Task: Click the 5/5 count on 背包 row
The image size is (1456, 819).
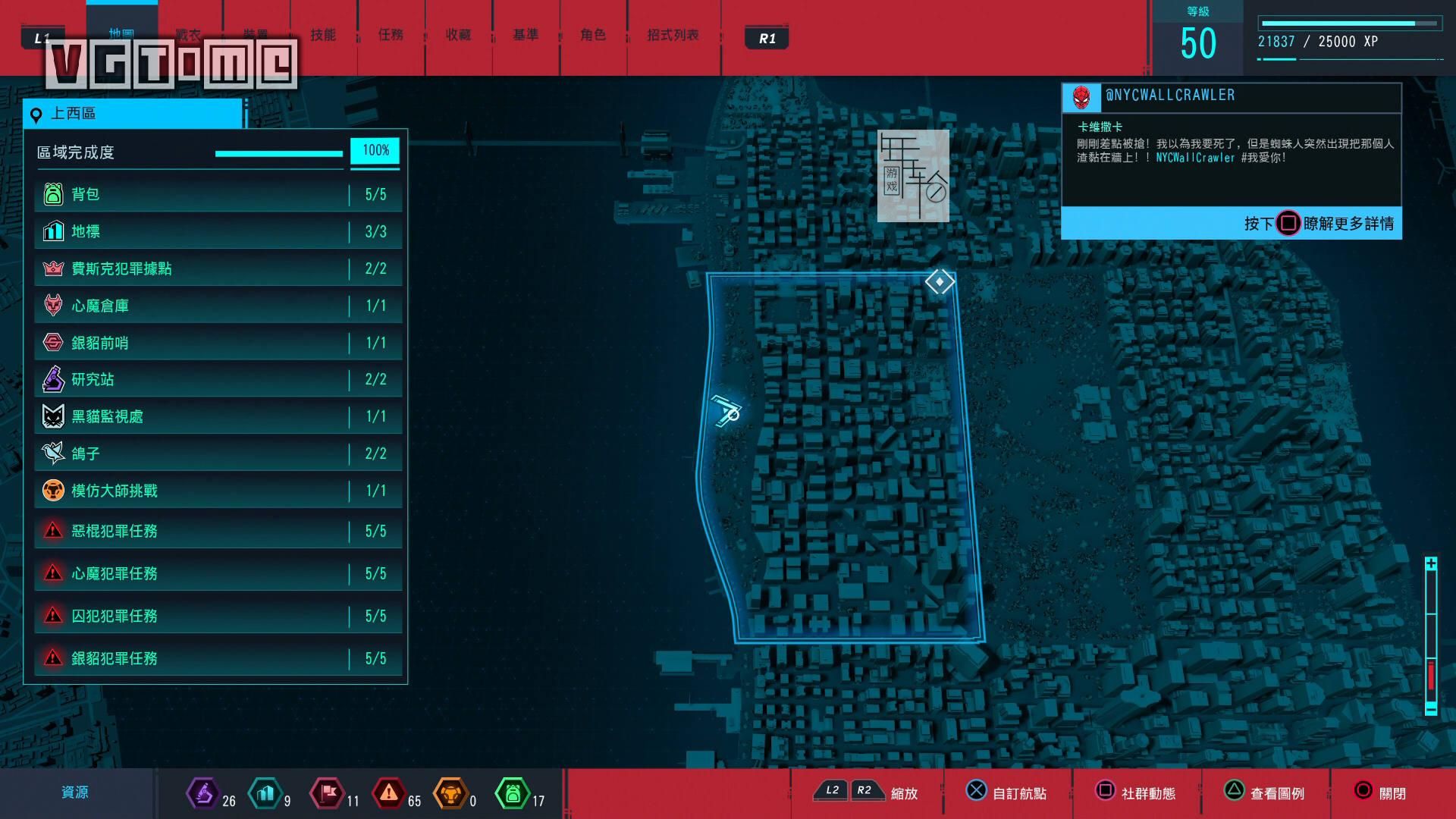Action: [376, 194]
